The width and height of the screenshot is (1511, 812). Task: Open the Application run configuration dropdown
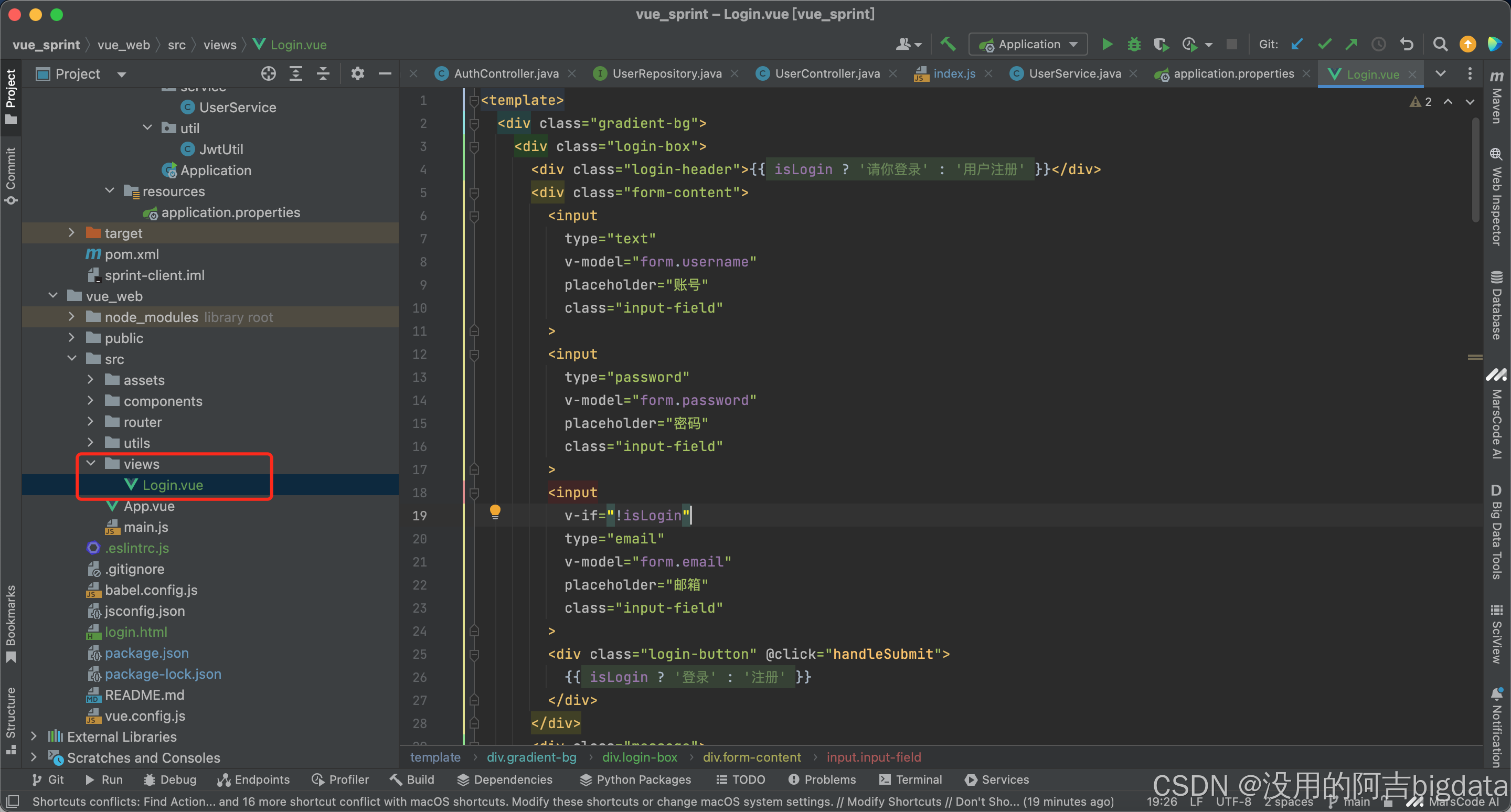pyautogui.click(x=1028, y=45)
